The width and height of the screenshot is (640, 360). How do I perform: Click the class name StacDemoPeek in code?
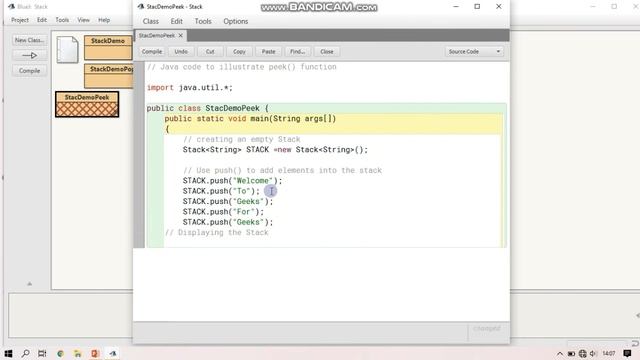pos(232,108)
